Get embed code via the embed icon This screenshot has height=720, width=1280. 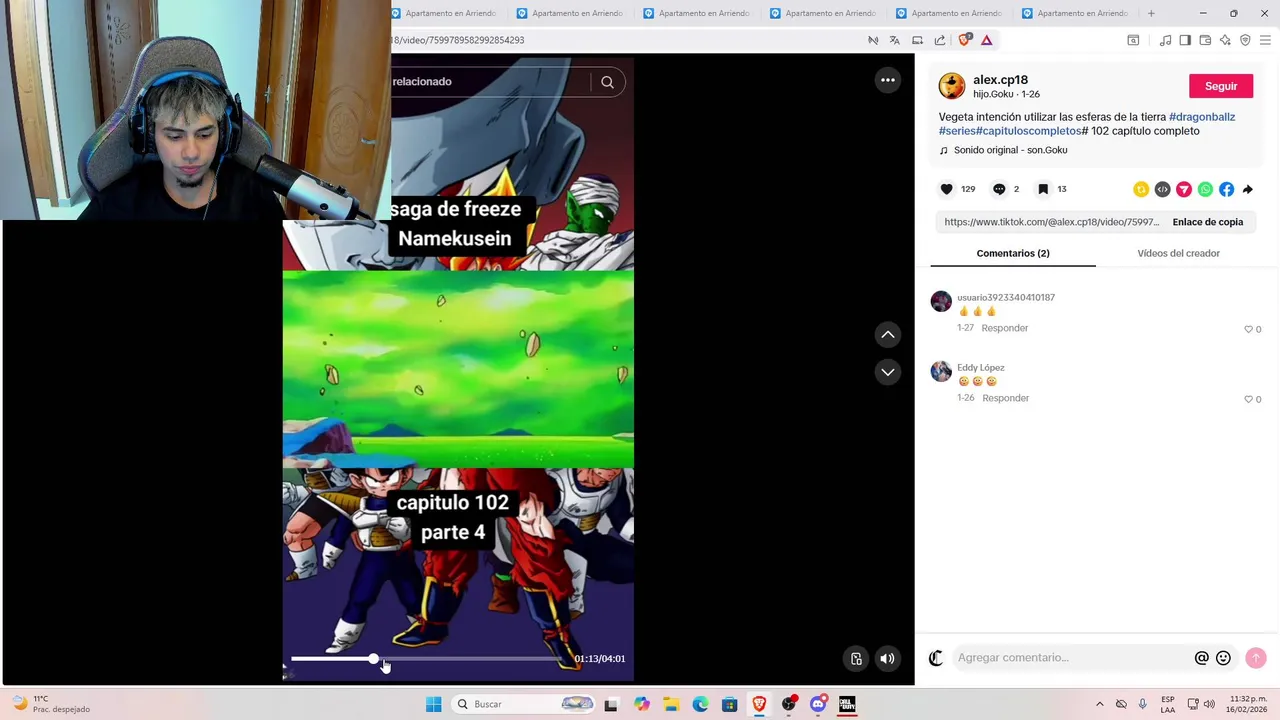1162,189
